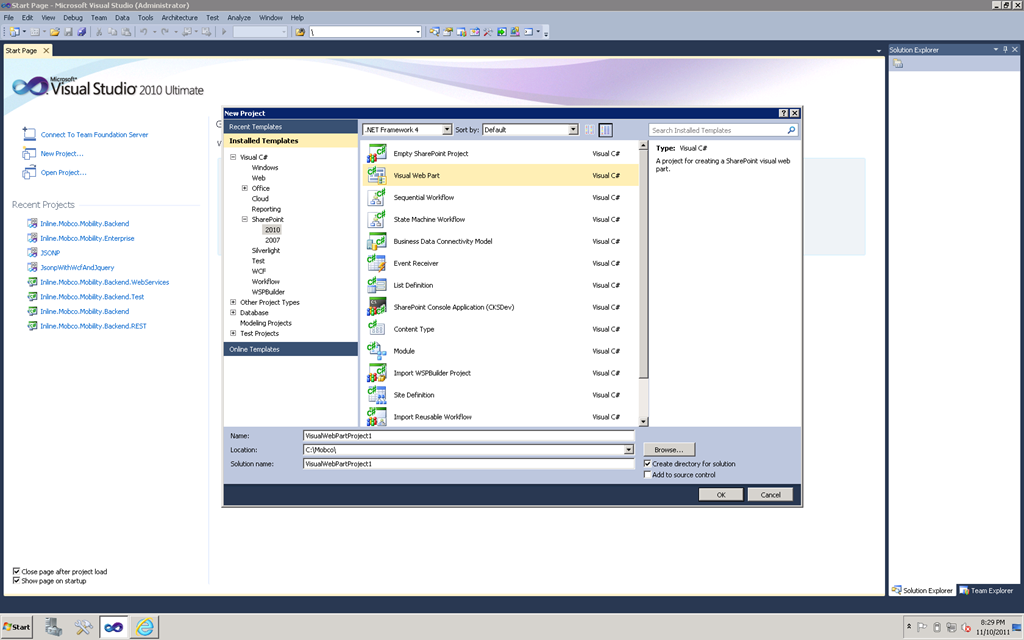Expand the Database tree node
This screenshot has width=1024, height=640.
232,313
